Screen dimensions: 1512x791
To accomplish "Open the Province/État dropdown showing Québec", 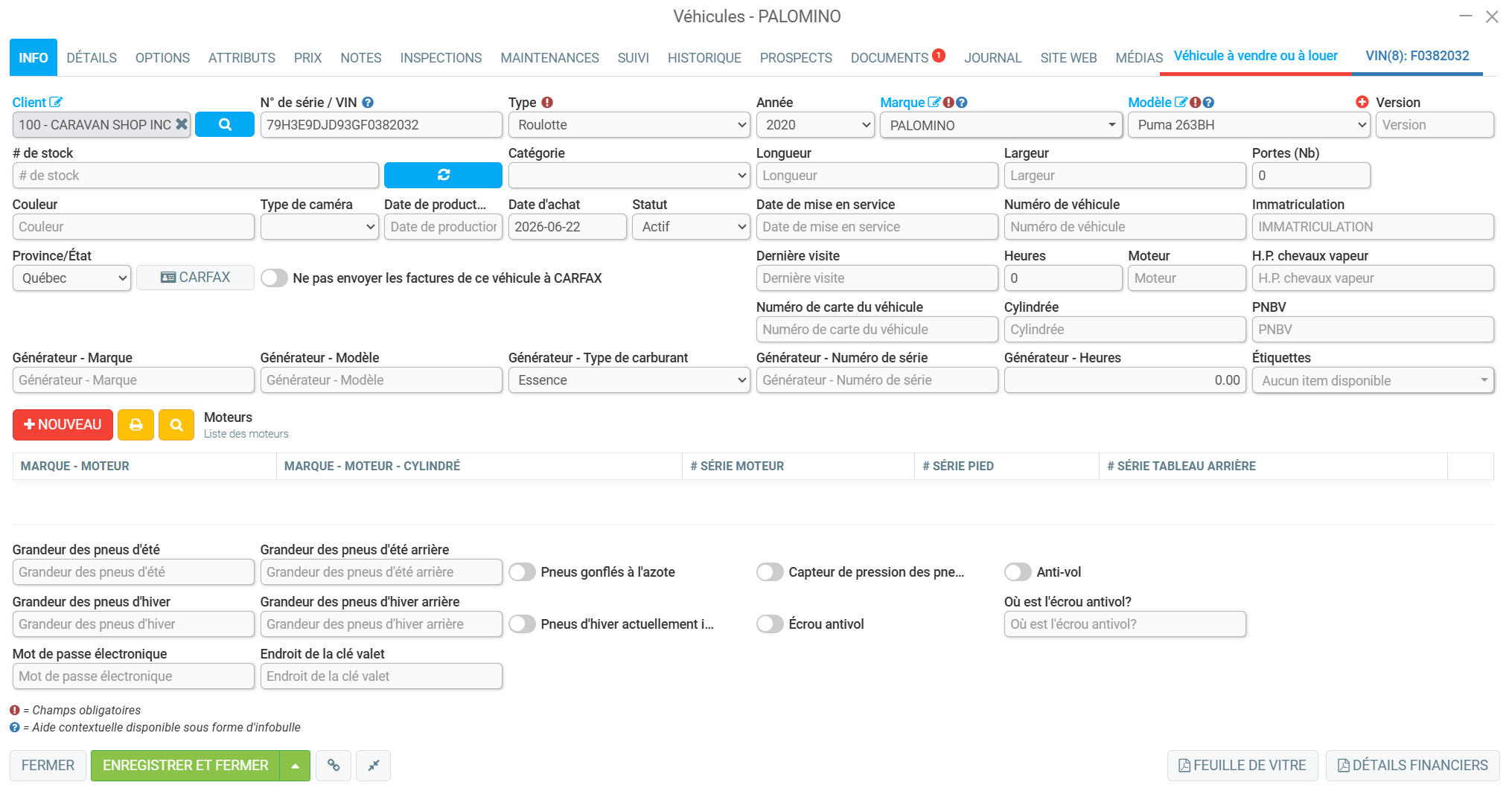I will coord(71,278).
